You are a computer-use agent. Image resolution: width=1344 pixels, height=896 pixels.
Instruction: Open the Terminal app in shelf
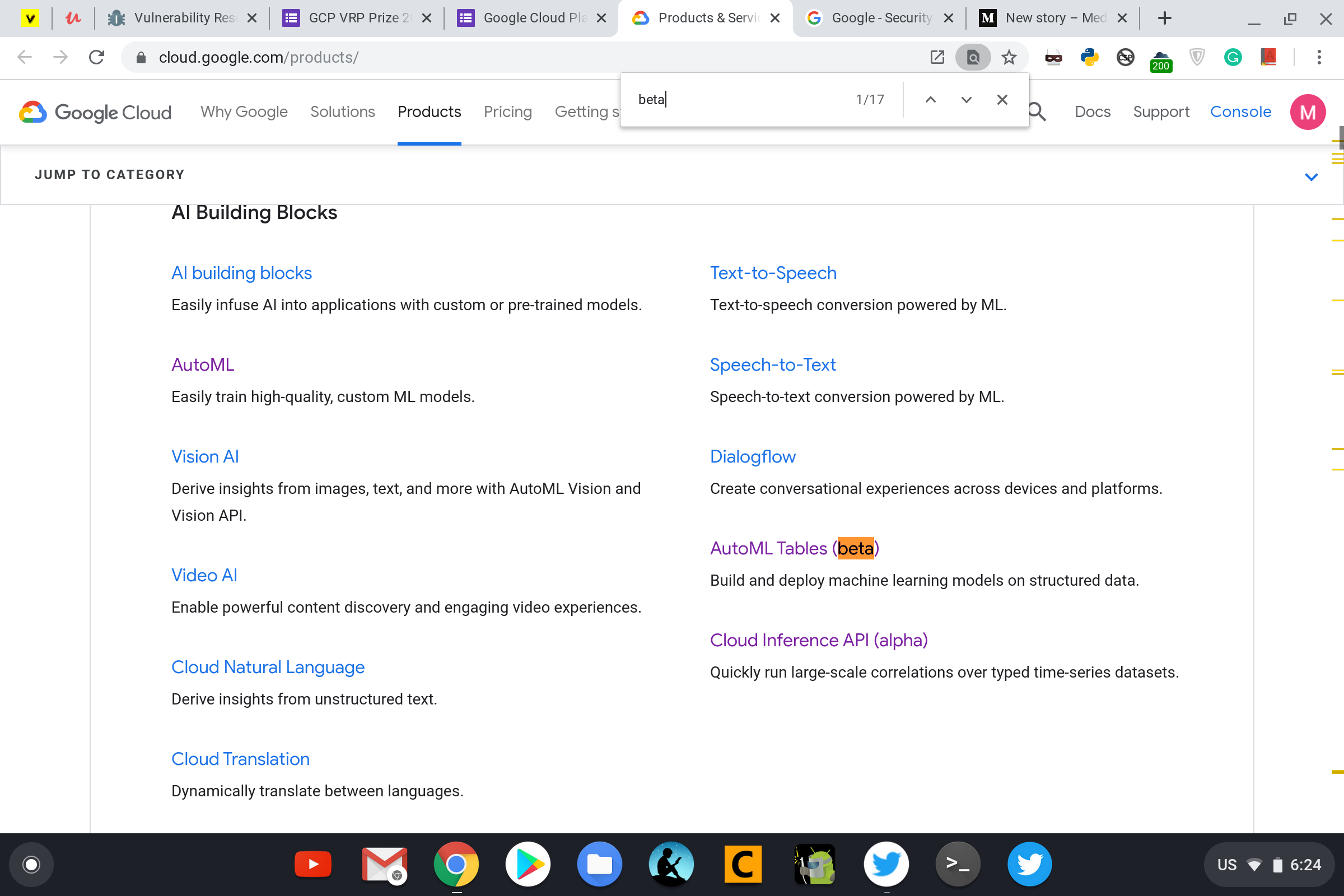tap(958, 864)
